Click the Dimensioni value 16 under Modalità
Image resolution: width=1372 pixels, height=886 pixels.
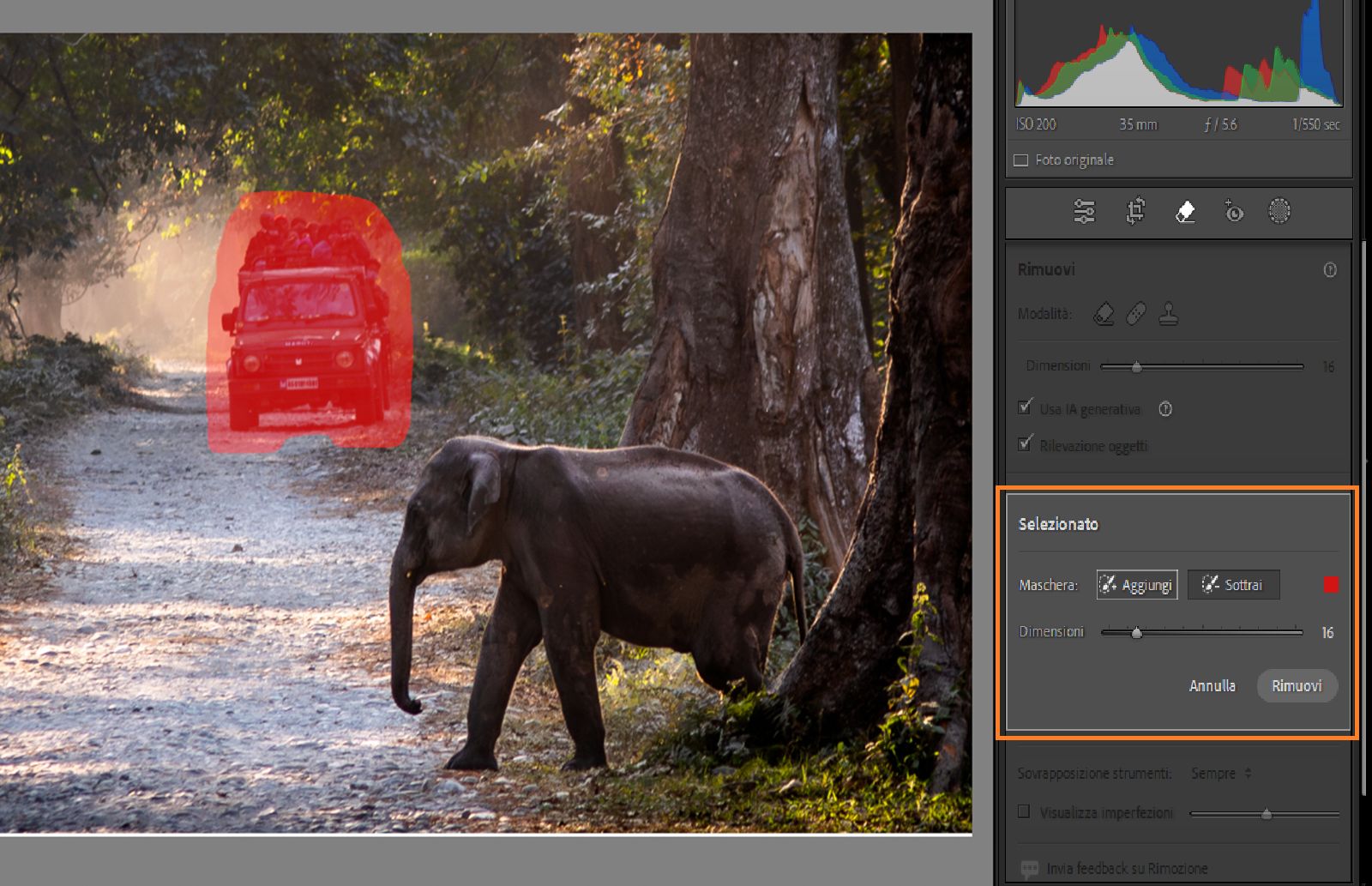(1328, 367)
